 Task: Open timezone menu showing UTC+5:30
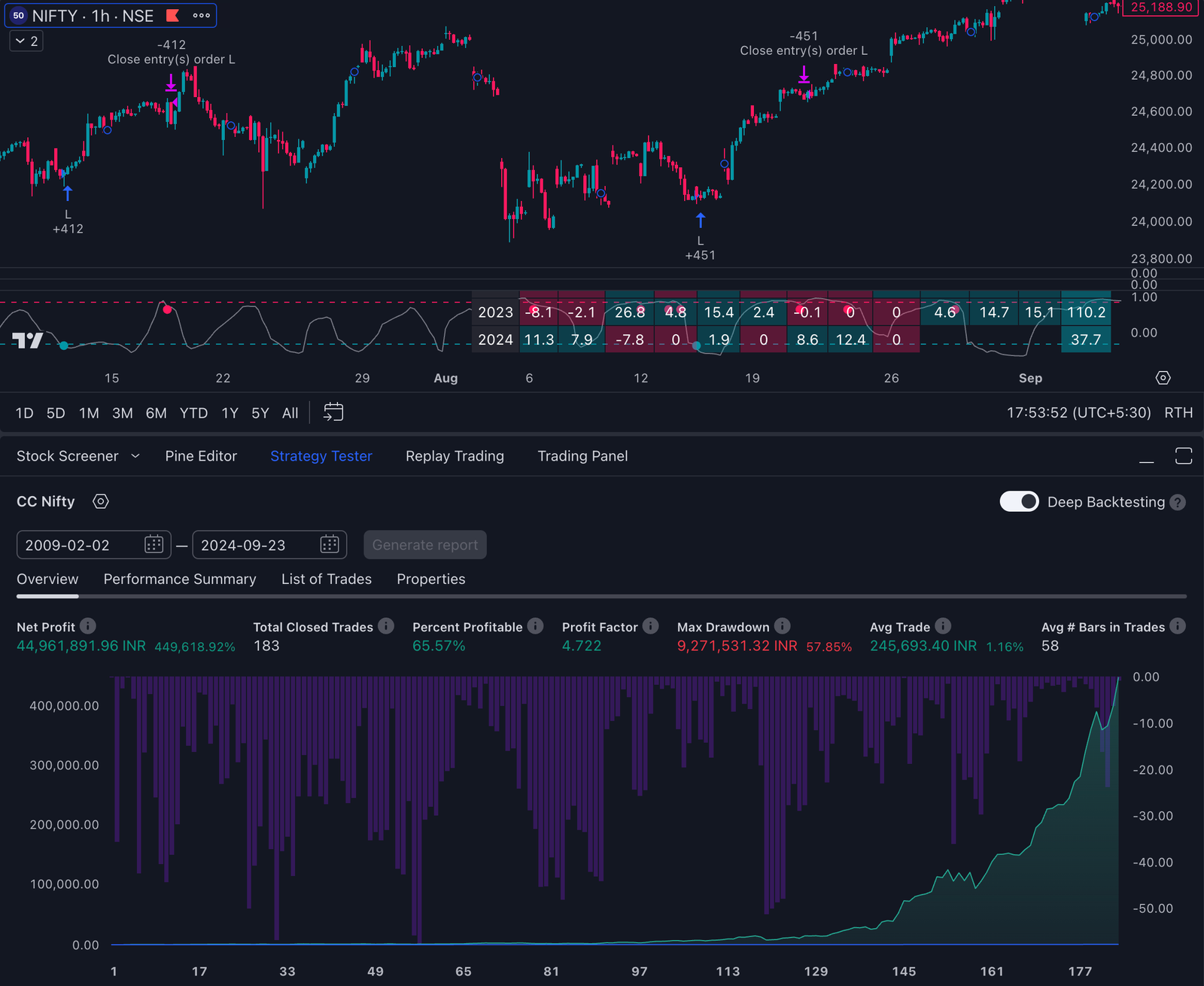coord(1079,412)
